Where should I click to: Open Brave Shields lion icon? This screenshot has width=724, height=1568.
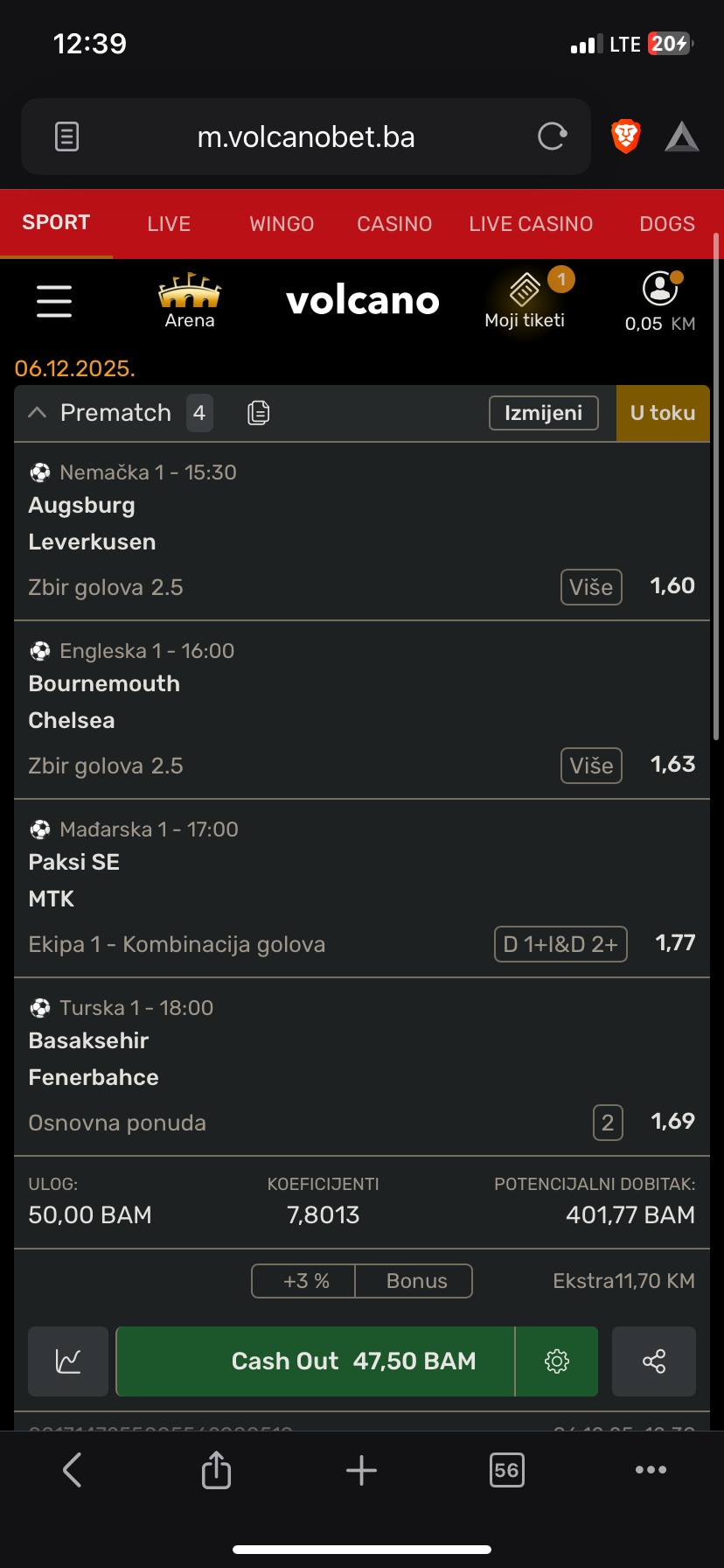[626, 136]
